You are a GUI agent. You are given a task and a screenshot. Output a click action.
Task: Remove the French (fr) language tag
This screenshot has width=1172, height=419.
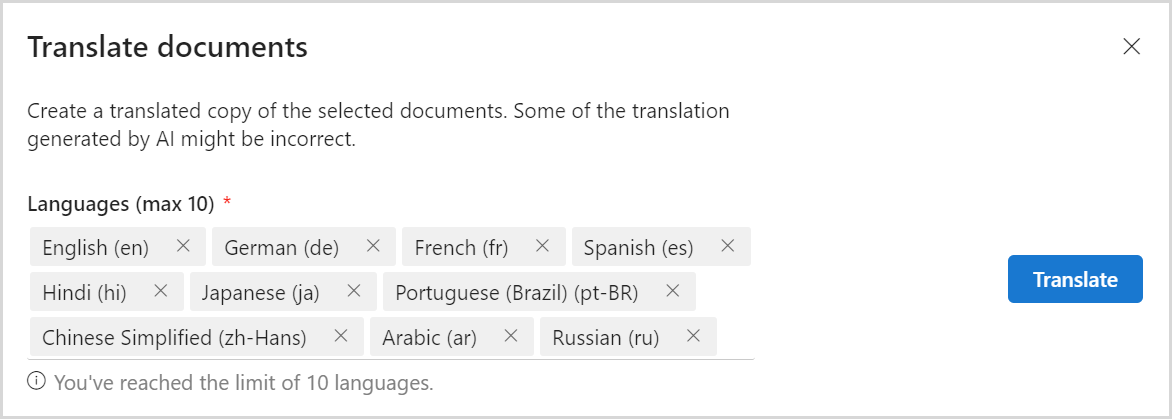[x=543, y=246]
